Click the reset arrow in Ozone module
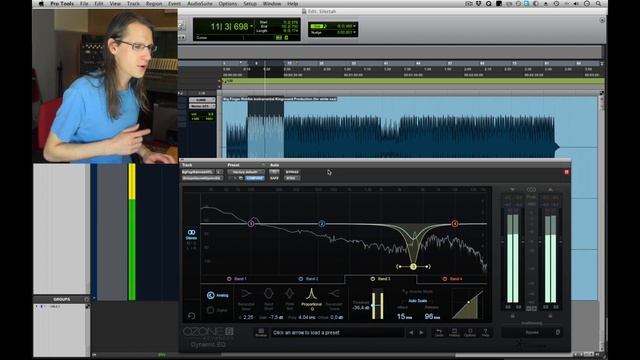640x360 pixels. (x=191, y=316)
